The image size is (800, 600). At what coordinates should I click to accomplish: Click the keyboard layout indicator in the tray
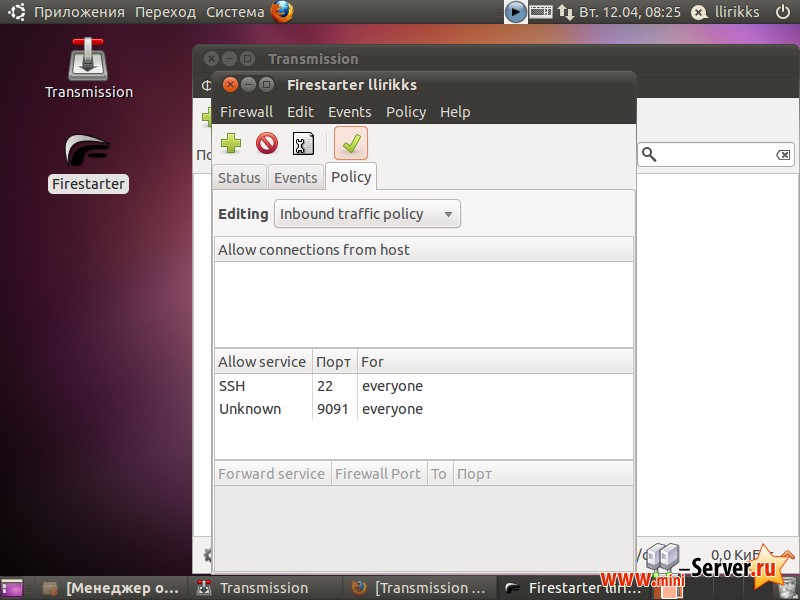[x=541, y=12]
